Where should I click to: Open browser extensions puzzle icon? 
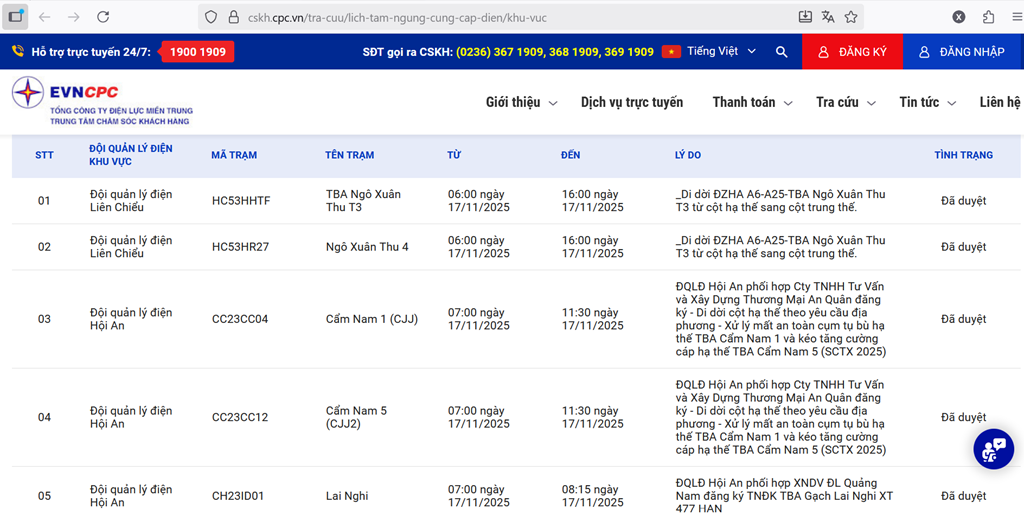point(988,17)
